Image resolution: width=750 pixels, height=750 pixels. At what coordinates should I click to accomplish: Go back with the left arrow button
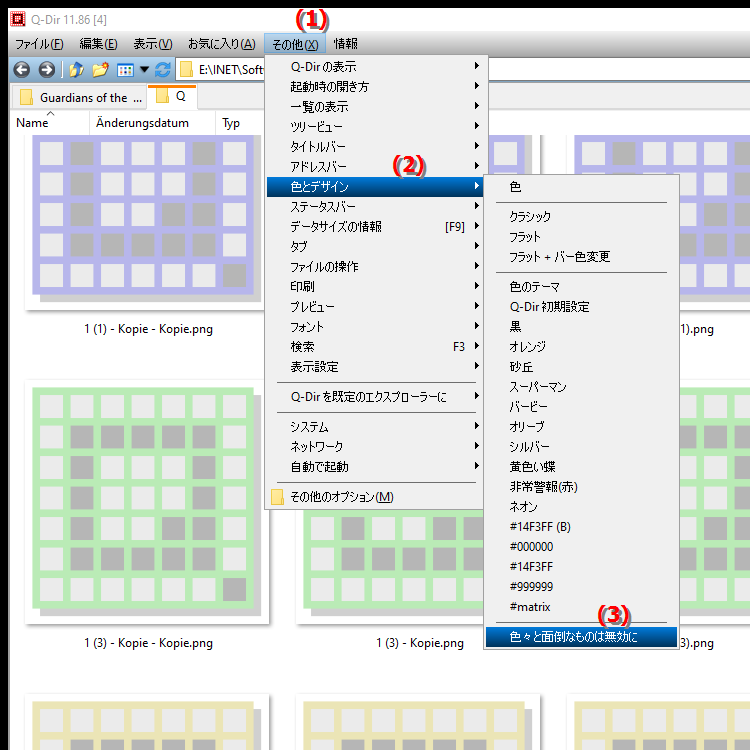(22, 70)
